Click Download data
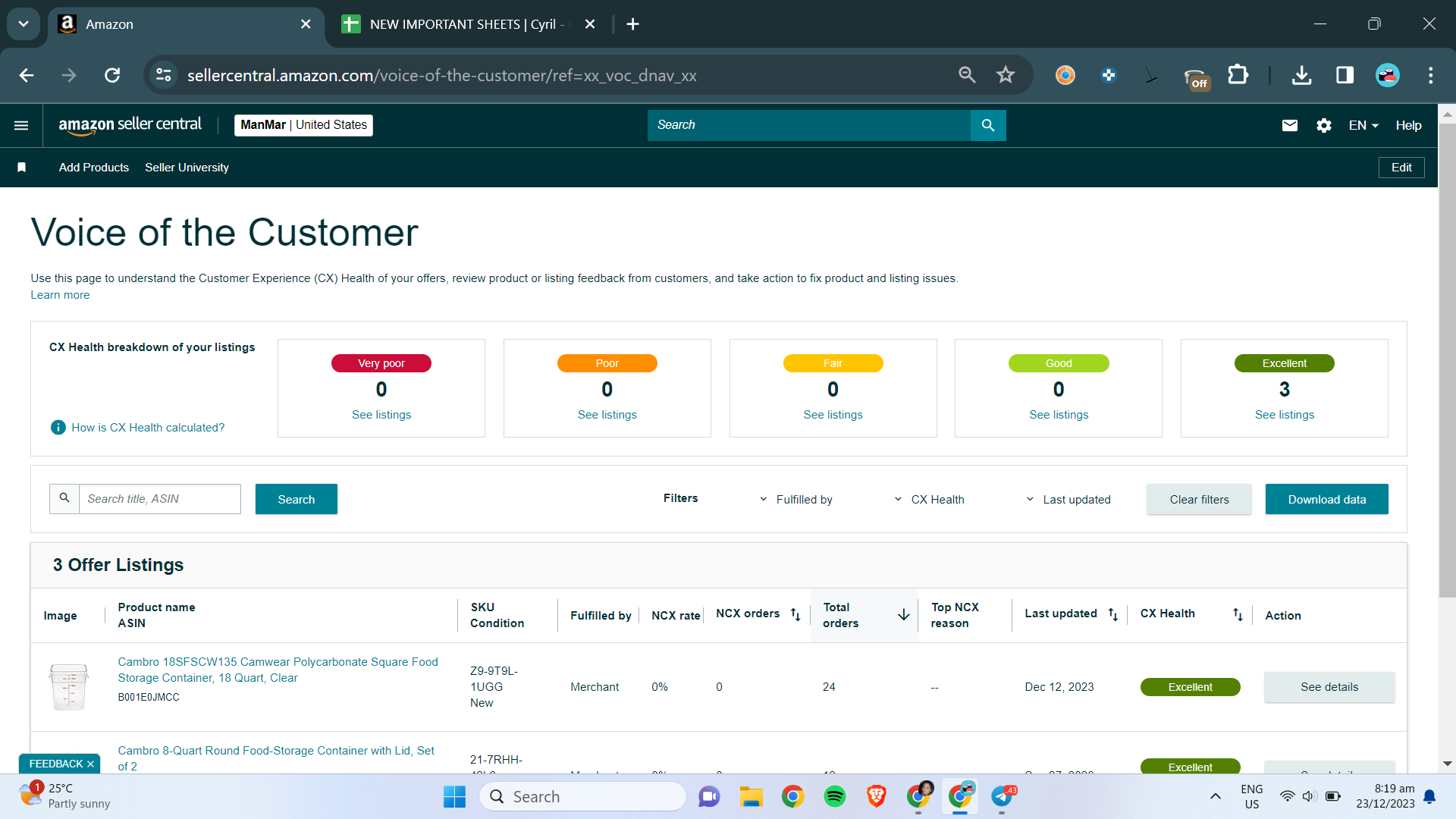Screen dimensions: 1456x819 tap(1326, 499)
